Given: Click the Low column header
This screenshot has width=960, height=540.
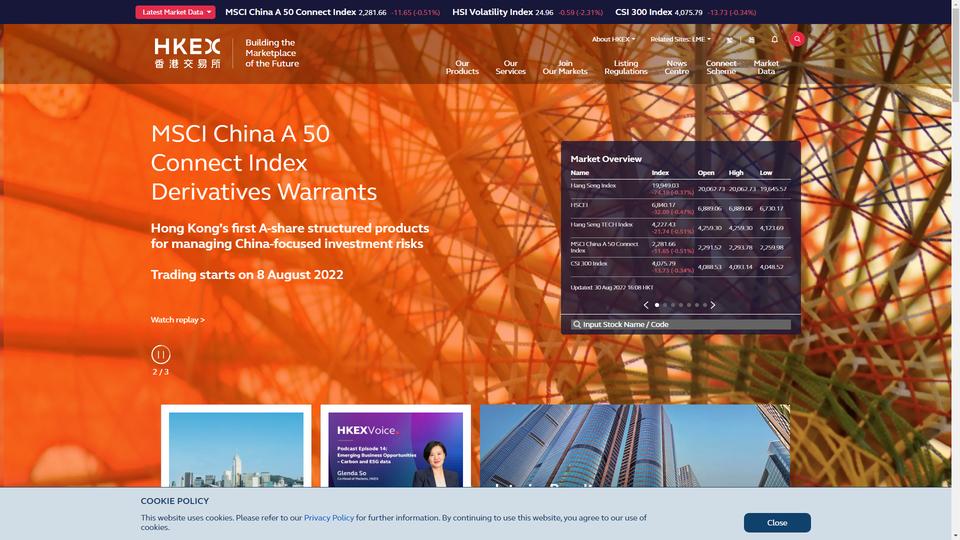Looking at the screenshot, I should tap(766, 173).
